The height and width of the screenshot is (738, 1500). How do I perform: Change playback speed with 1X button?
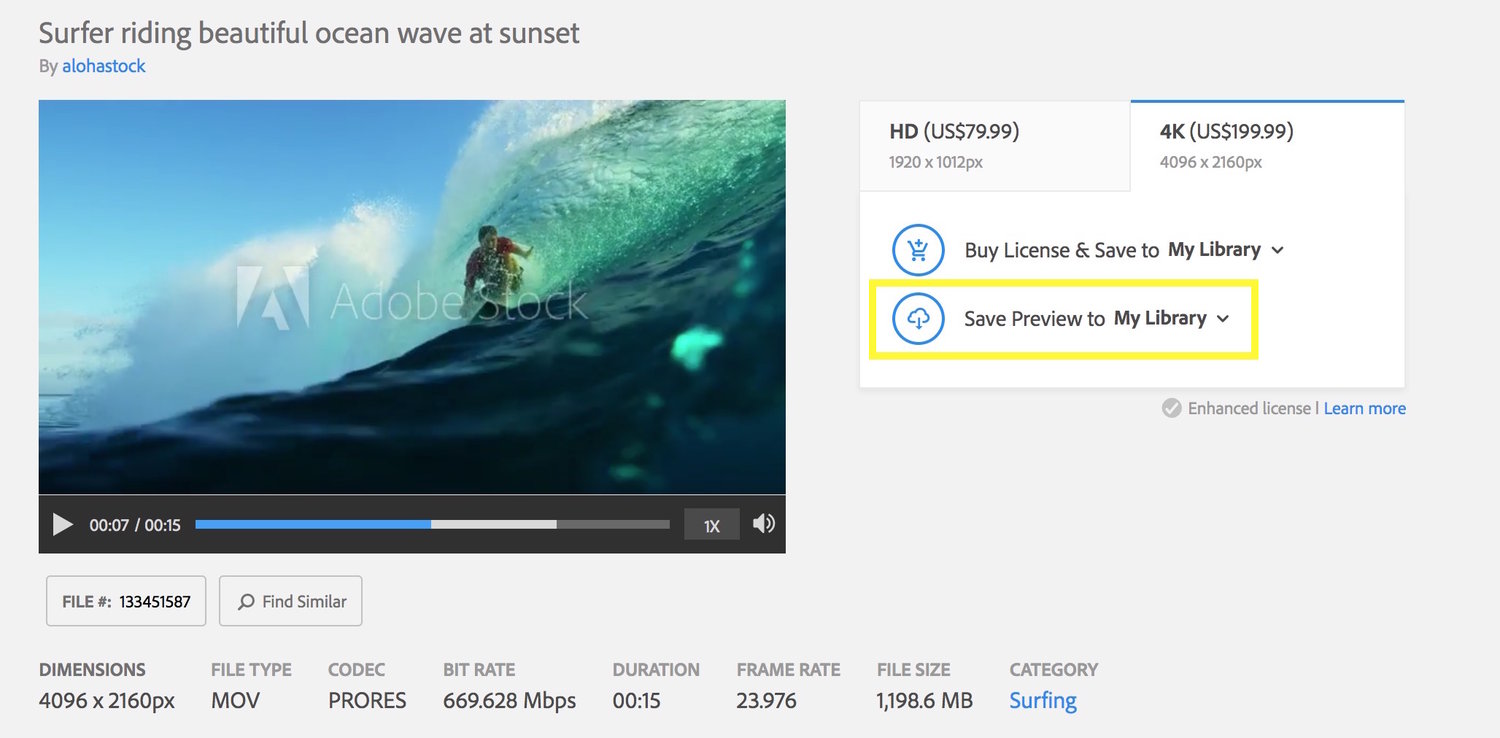[711, 525]
